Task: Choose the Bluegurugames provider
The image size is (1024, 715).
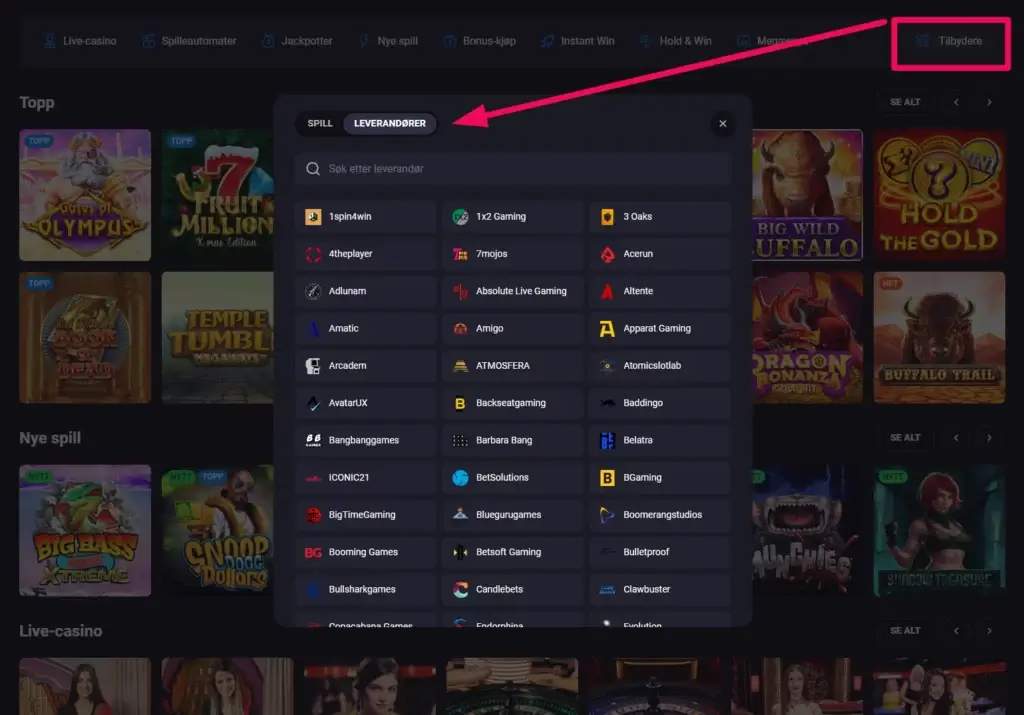Action: 513,515
